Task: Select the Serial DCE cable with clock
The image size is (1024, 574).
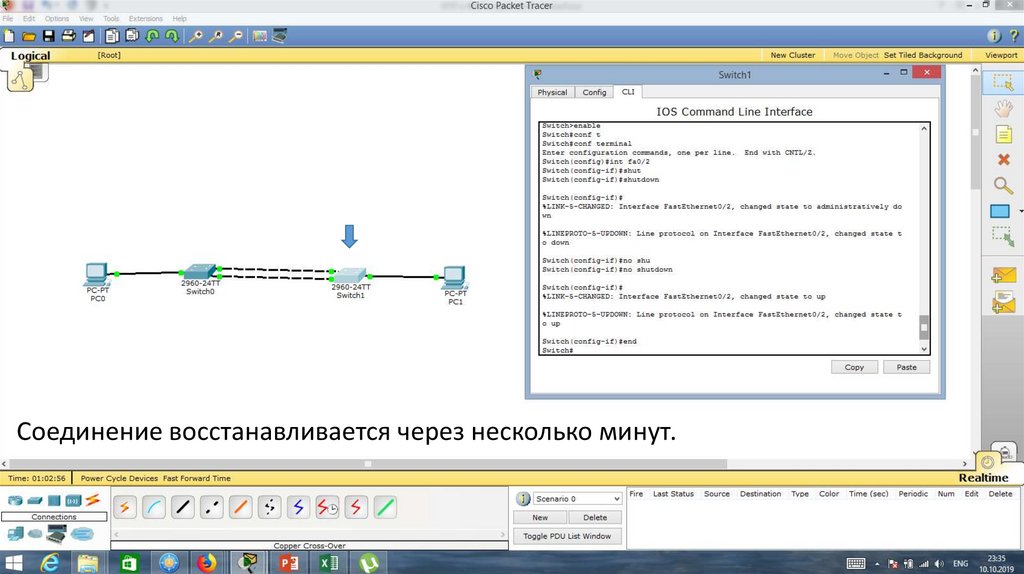Action: [327, 507]
